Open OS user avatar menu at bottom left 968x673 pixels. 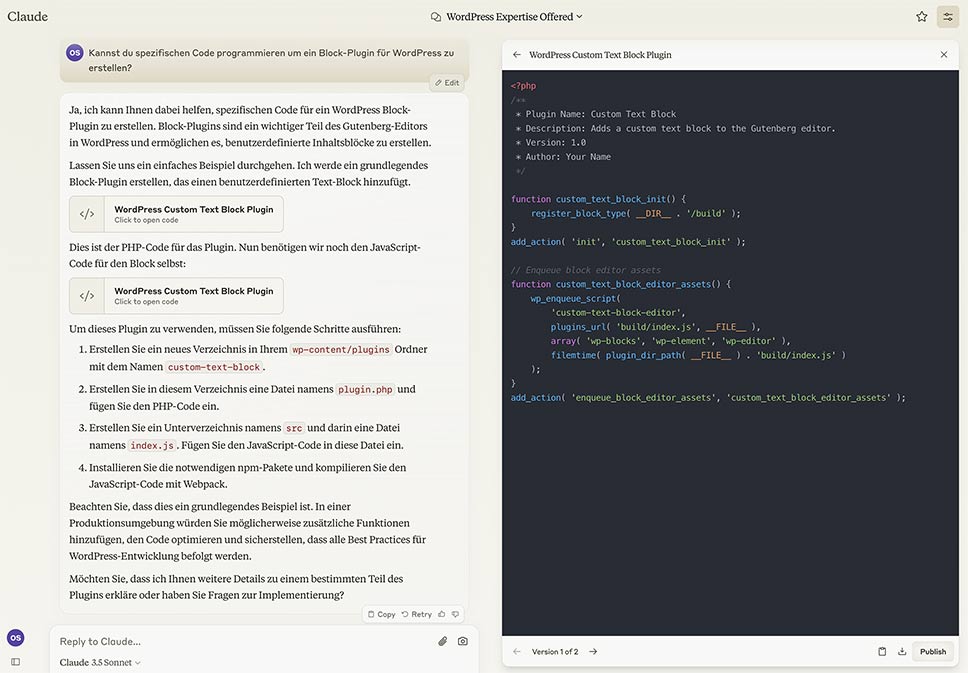[15, 637]
